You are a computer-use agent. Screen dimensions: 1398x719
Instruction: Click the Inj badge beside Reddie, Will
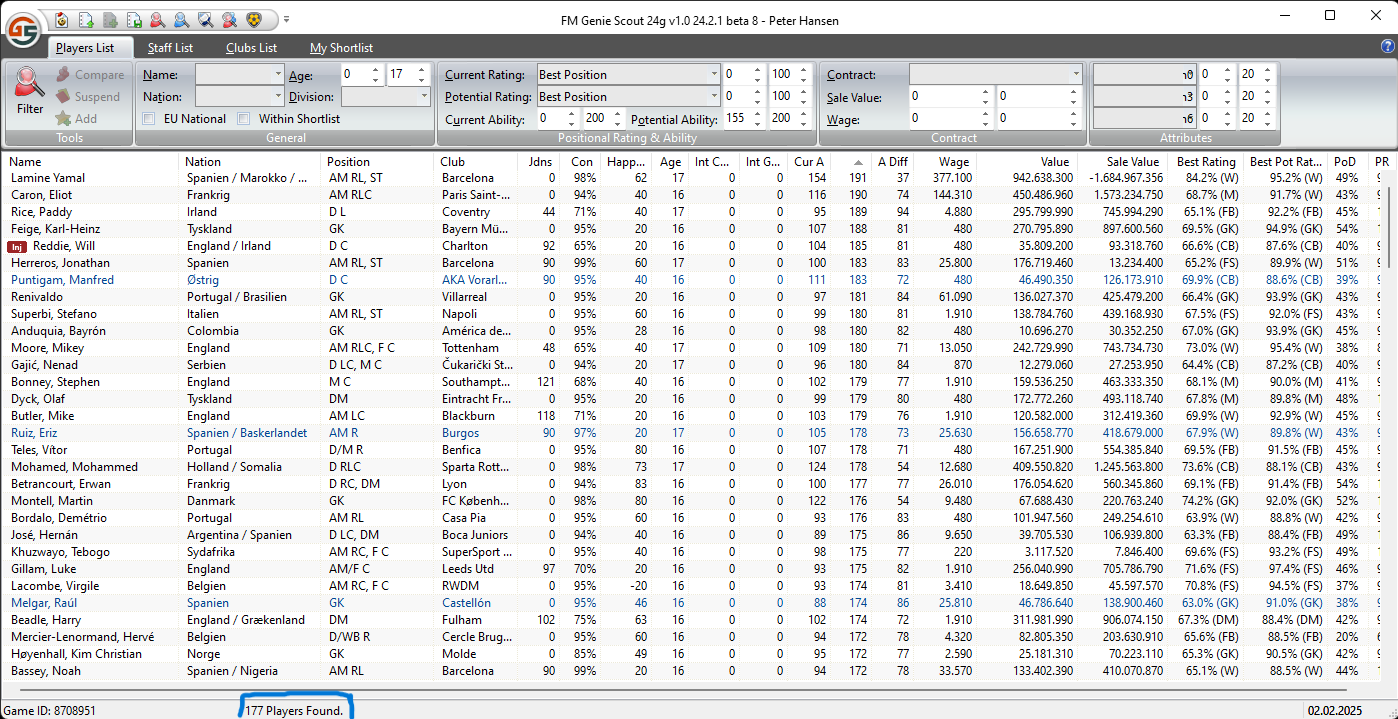pos(17,246)
